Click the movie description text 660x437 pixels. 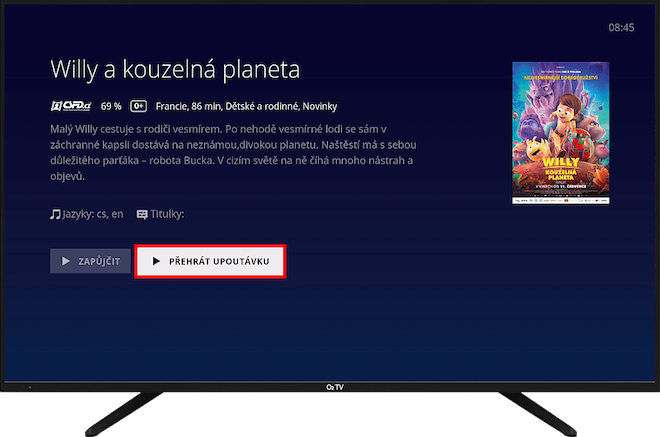[x=233, y=152]
